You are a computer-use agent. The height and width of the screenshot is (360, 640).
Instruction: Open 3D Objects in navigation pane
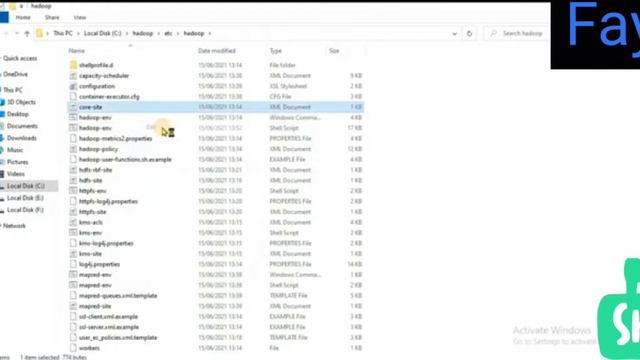pos(21,102)
